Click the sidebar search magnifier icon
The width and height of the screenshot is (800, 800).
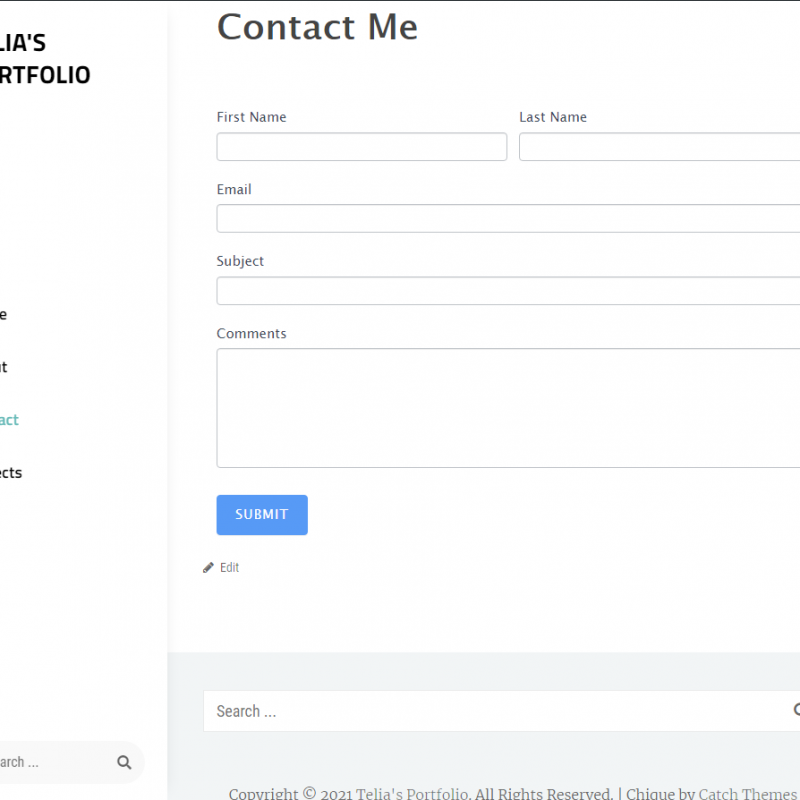coord(124,762)
